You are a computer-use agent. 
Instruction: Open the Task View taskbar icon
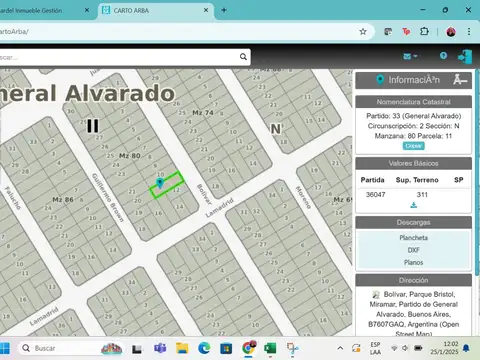click(137, 349)
